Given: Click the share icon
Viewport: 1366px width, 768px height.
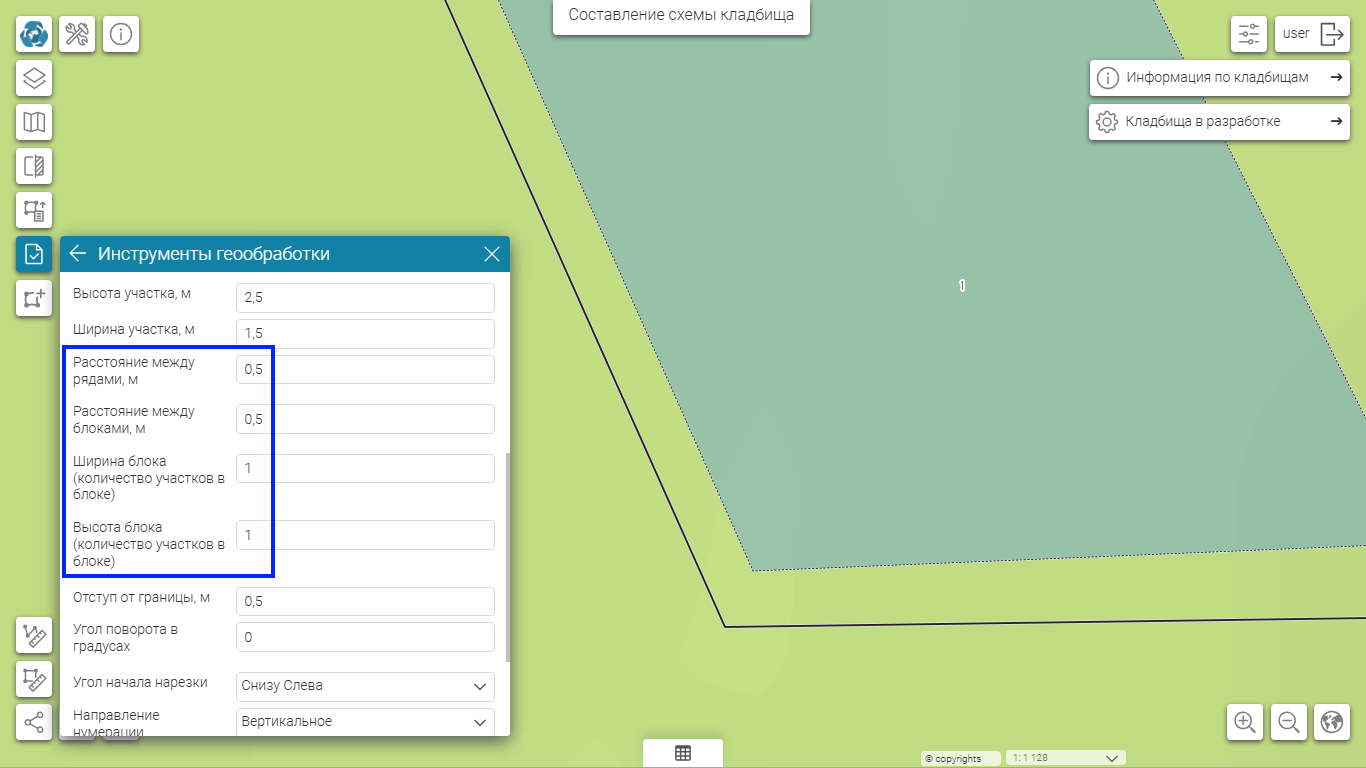Looking at the screenshot, I should (34, 722).
